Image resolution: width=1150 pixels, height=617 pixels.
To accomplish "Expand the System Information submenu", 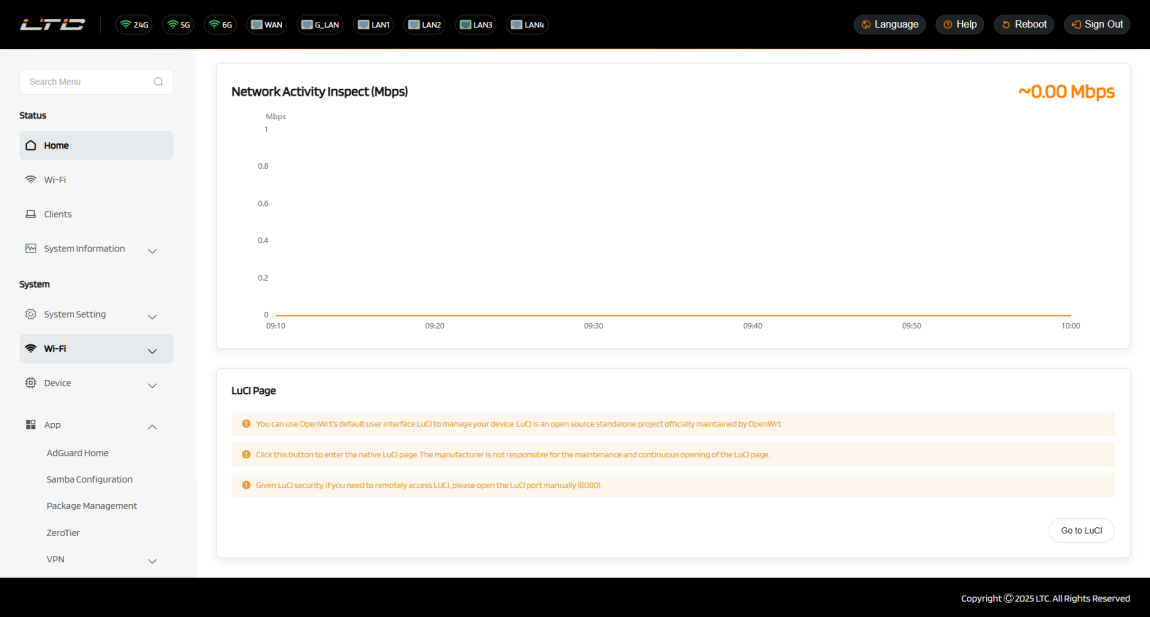I will pyautogui.click(x=152, y=250).
